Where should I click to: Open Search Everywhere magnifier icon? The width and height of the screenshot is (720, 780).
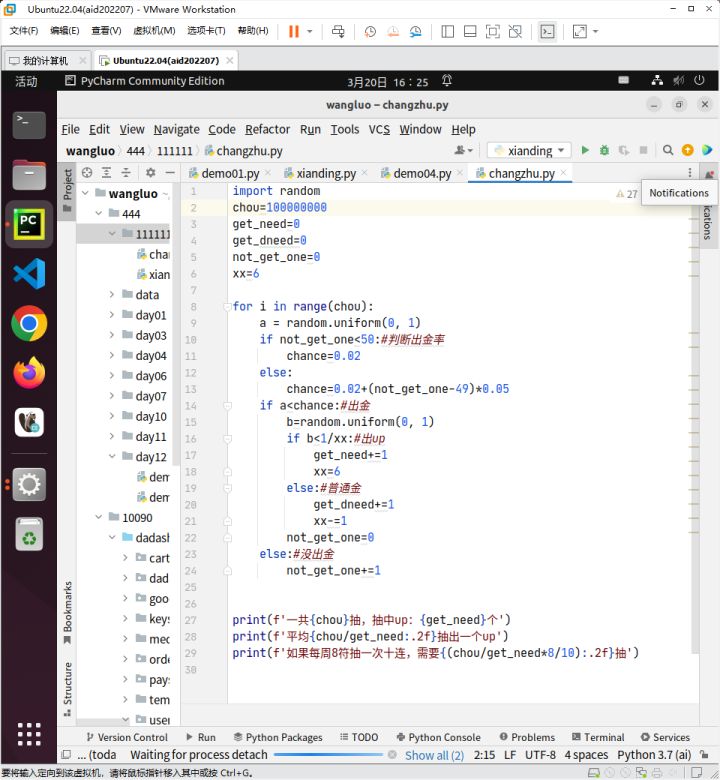click(668, 151)
